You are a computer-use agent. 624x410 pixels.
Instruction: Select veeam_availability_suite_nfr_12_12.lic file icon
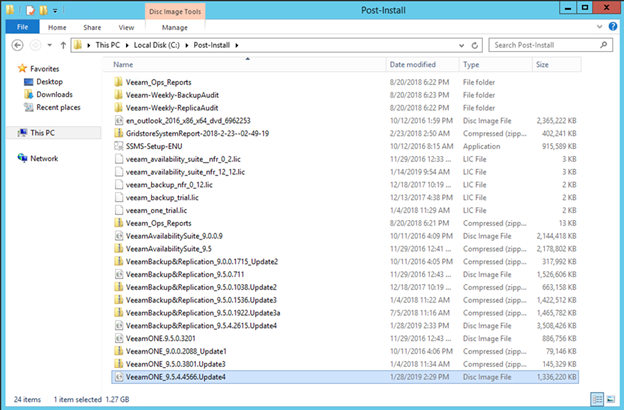(x=119, y=172)
